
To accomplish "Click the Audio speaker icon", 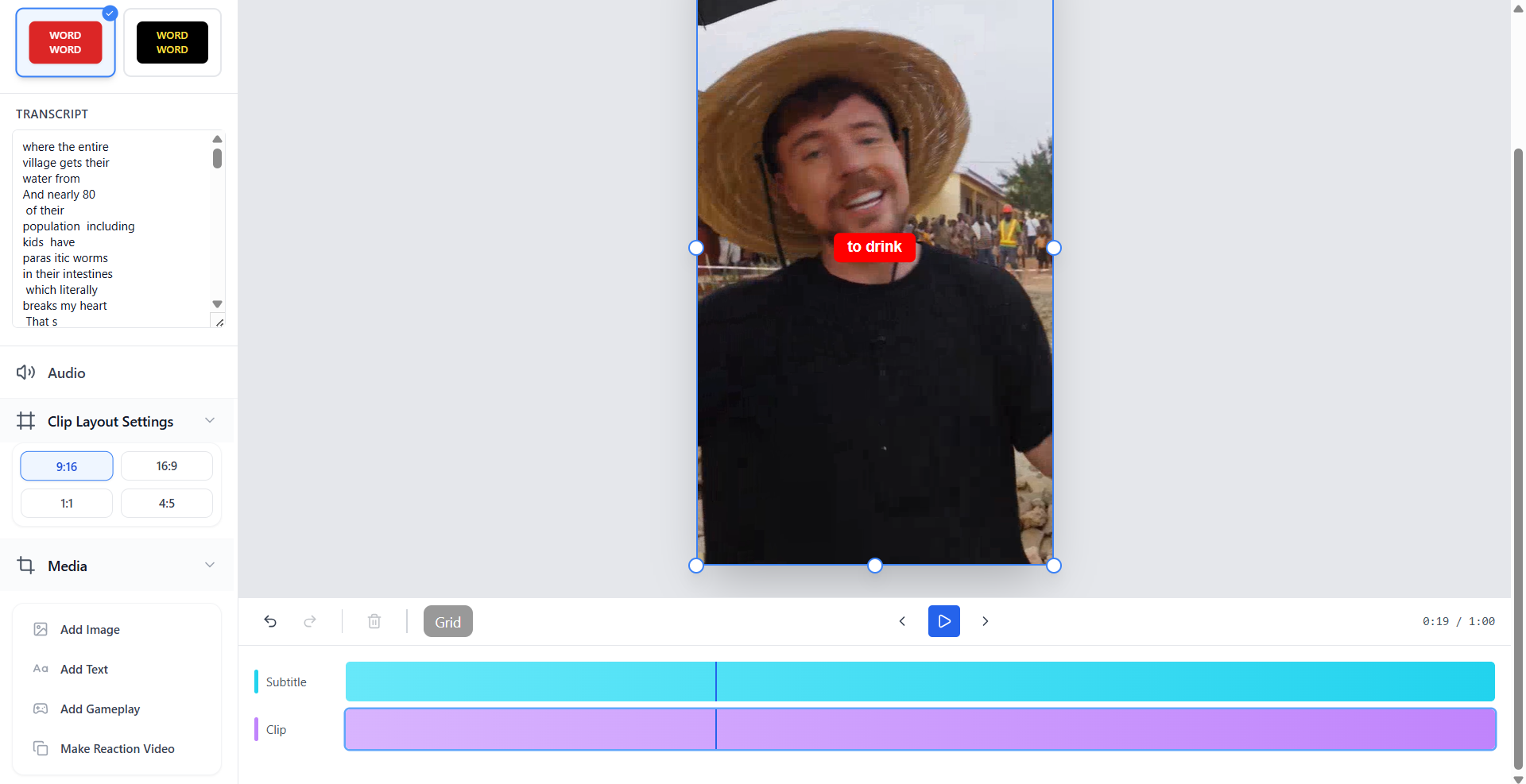I will pyautogui.click(x=25, y=372).
